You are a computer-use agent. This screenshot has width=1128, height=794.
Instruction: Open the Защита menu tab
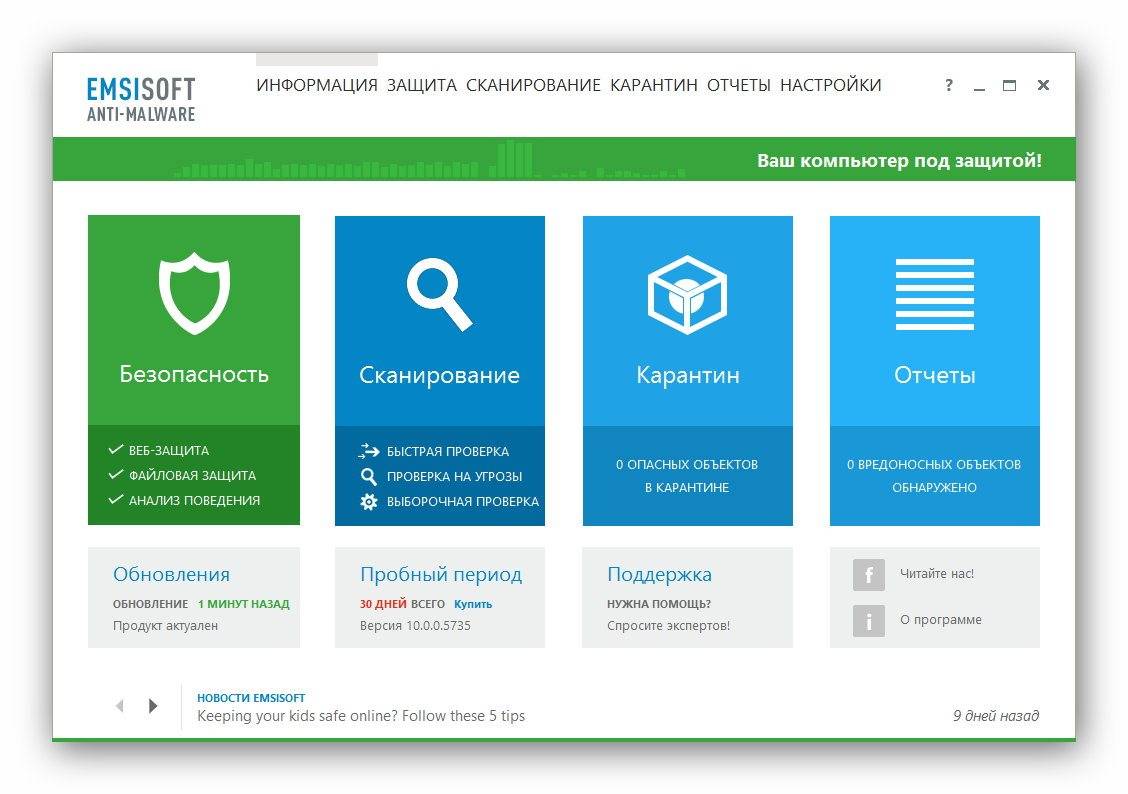pyautogui.click(x=422, y=85)
